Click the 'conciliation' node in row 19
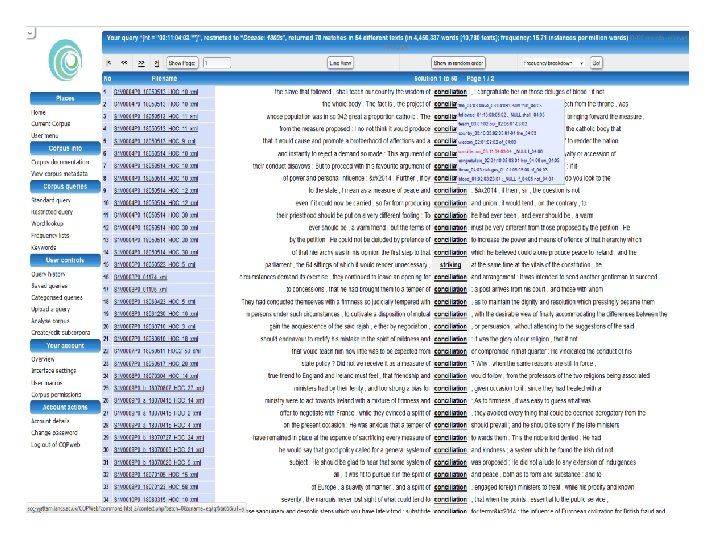Image resolution: width=720 pixels, height=540 pixels. tap(450, 315)
